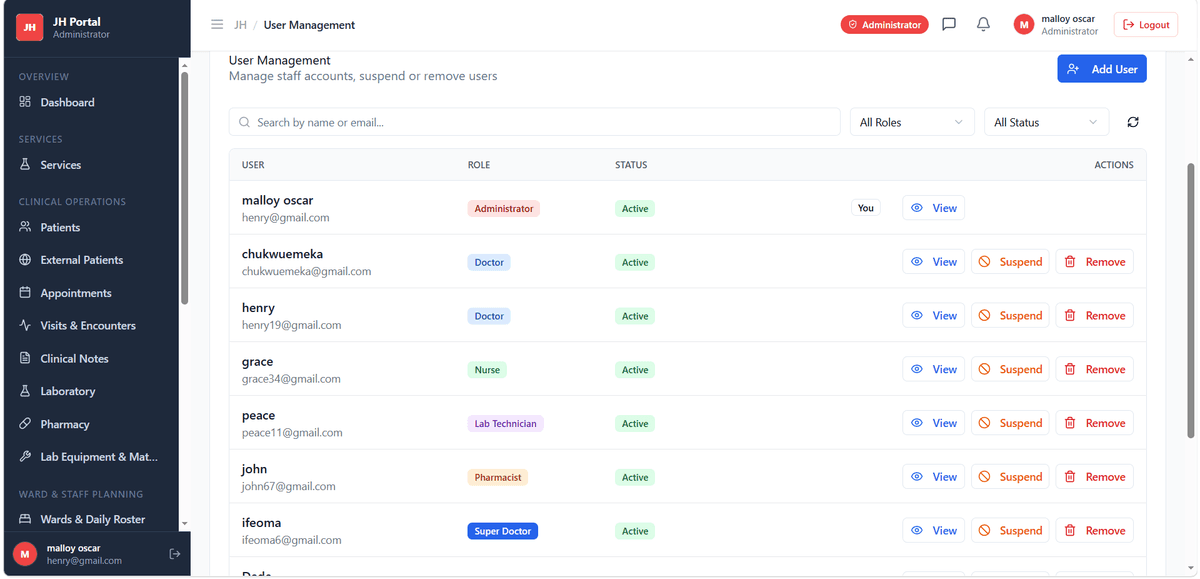View henry's account

pyautogui.click(x=934, y=315)
